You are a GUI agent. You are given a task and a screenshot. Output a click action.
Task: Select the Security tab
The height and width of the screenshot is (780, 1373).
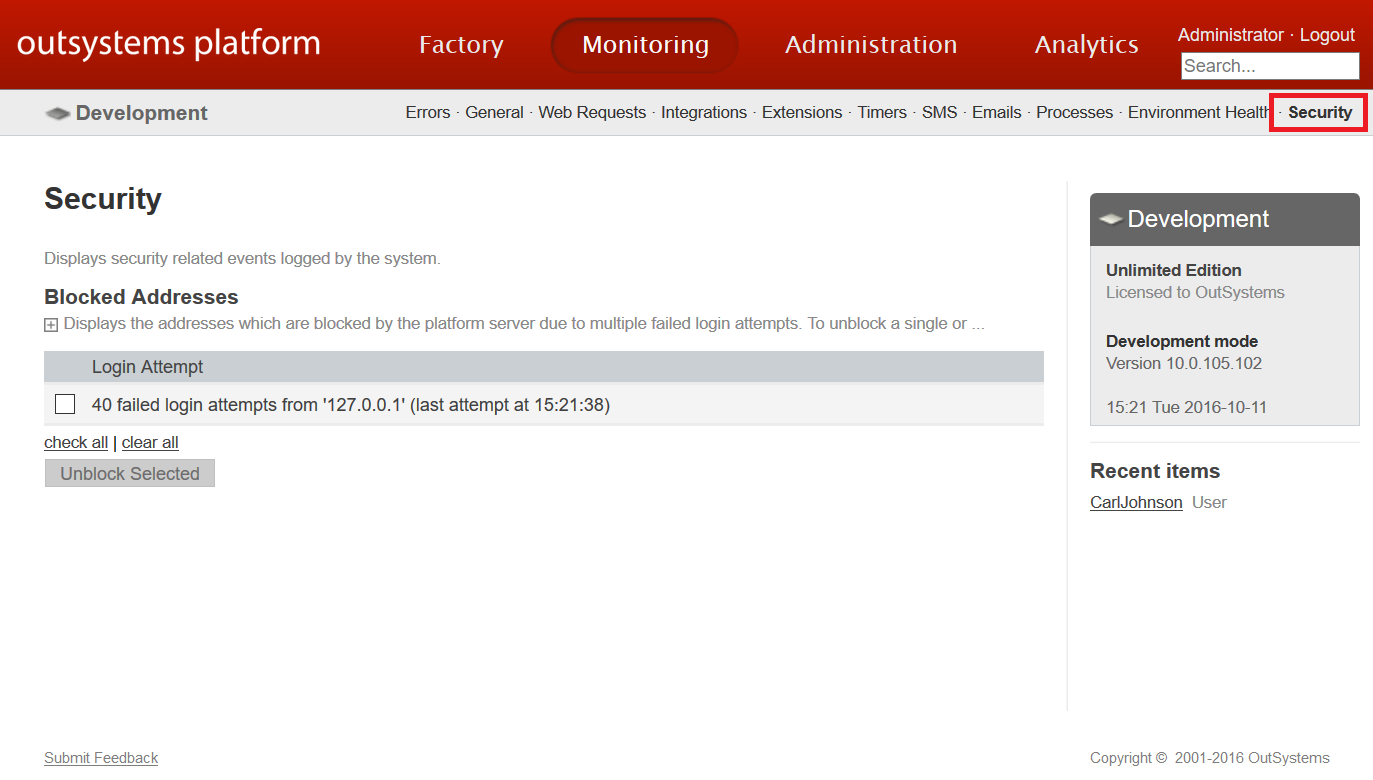[x=1318, y=112]
